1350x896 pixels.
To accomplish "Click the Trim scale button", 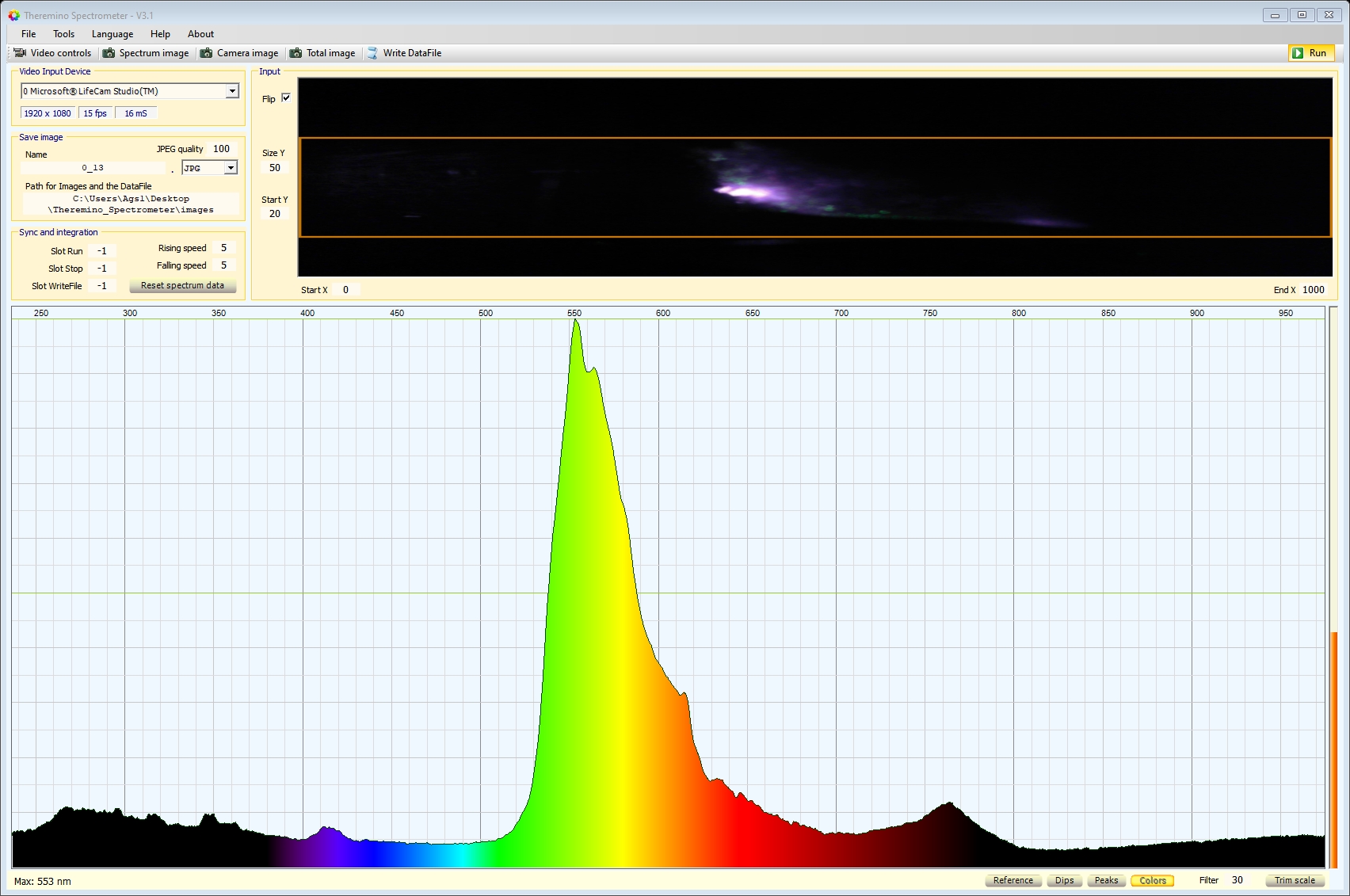I will [x=1295, y=880].
